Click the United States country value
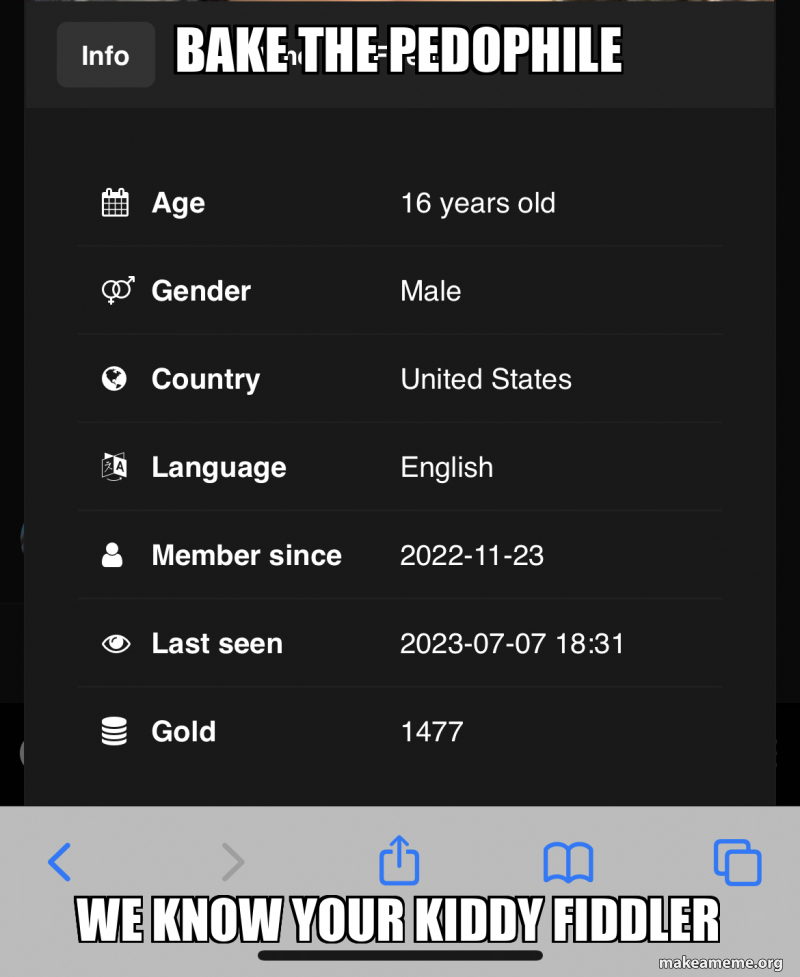Screen dimensions: 800x977 (486, 379)
